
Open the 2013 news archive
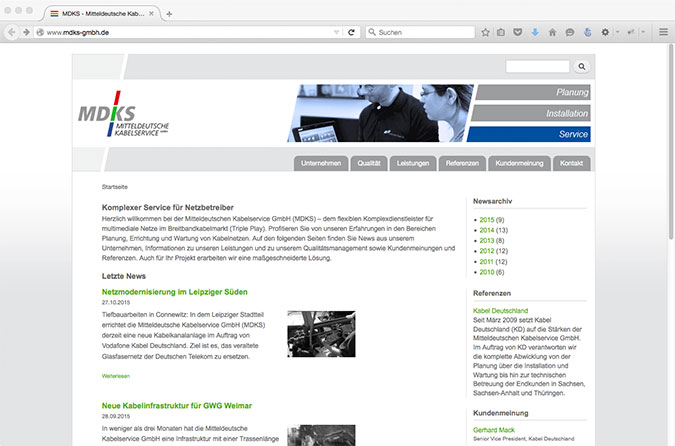pyautogui.click(x=487, y=241)
